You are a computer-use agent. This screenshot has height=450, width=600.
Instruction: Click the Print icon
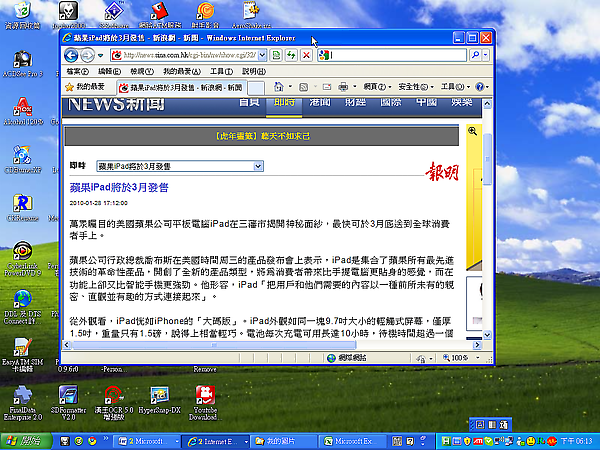[x=343, y=87]
